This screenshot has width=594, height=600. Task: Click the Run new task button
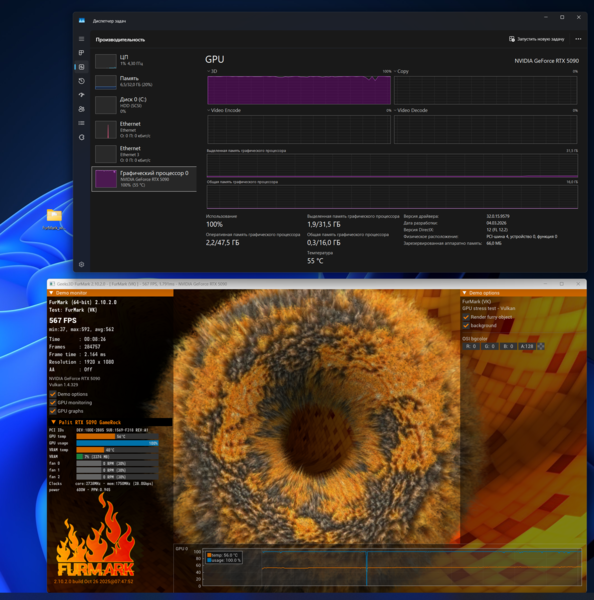click(x=536, y=39)
